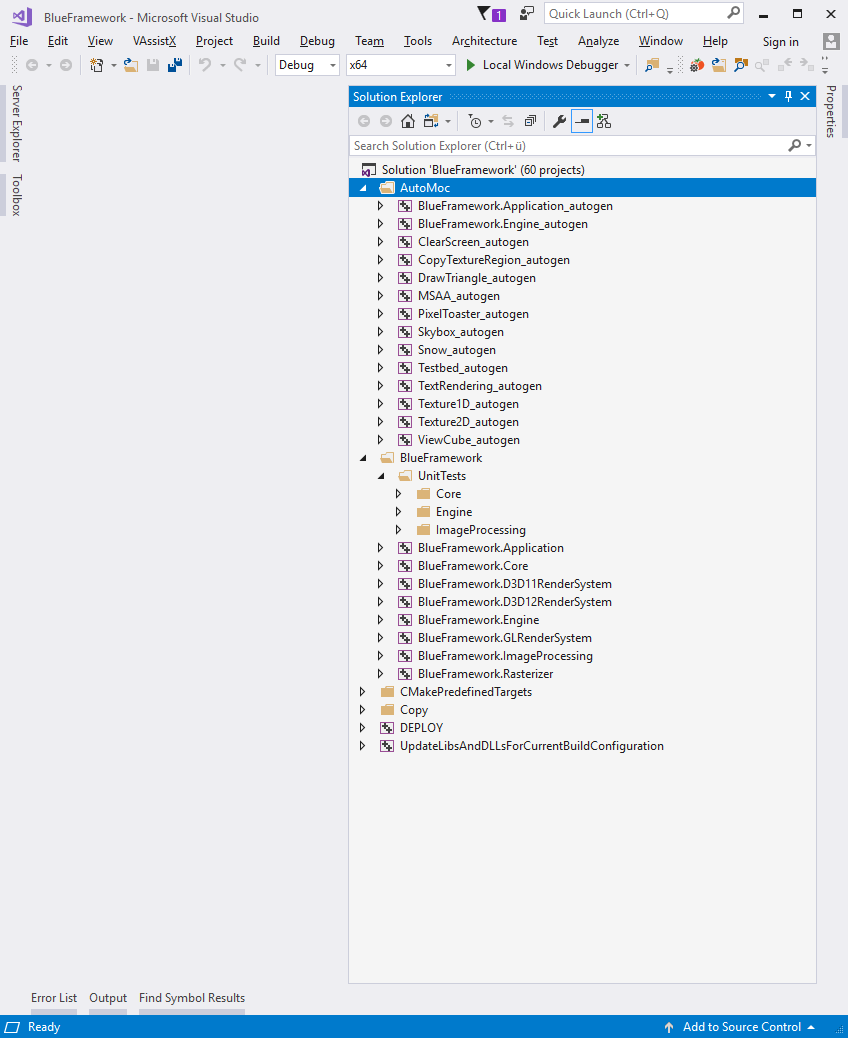Click the Add to Source Control arrow icon

[669, 1027]
